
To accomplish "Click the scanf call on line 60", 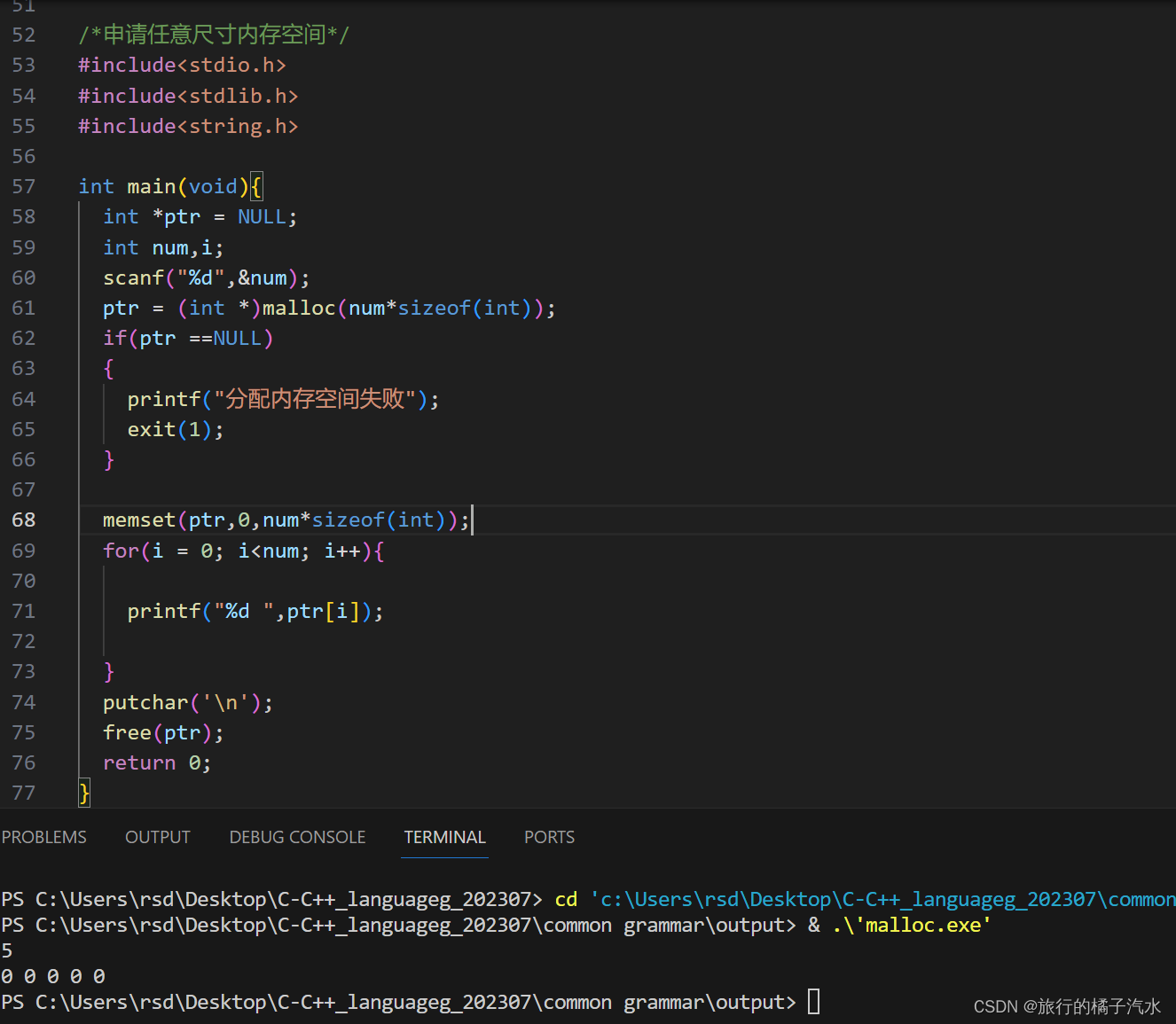I will coord(207,277).
